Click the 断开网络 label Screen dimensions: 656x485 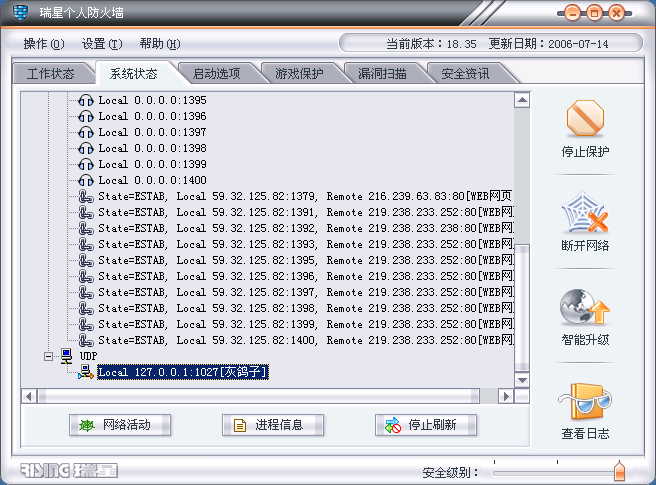(585, 246)
